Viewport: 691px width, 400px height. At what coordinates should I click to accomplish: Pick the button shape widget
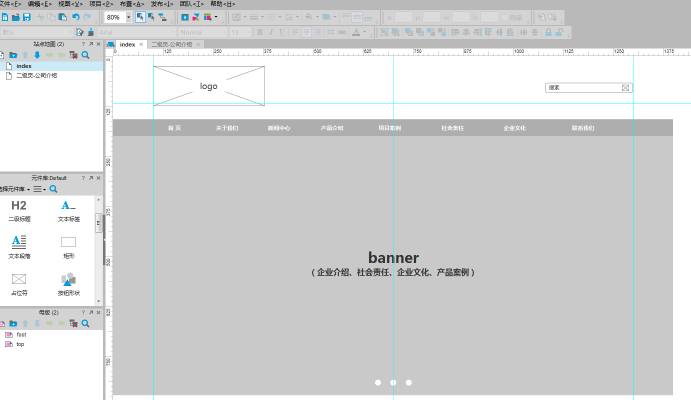68,284
